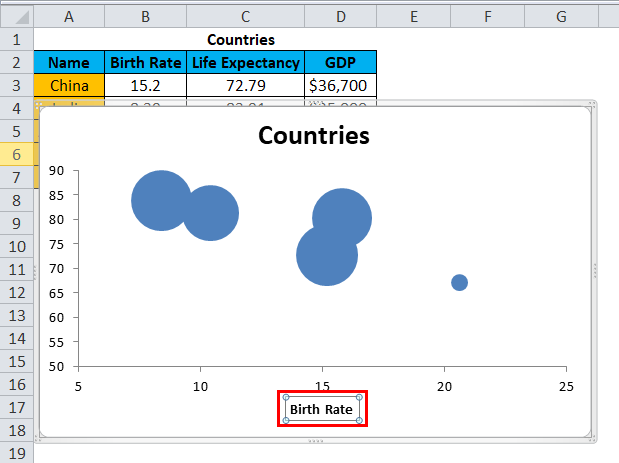Select row 1 header
The height and width of the screenshot is (463, 619).
[17, 39]
